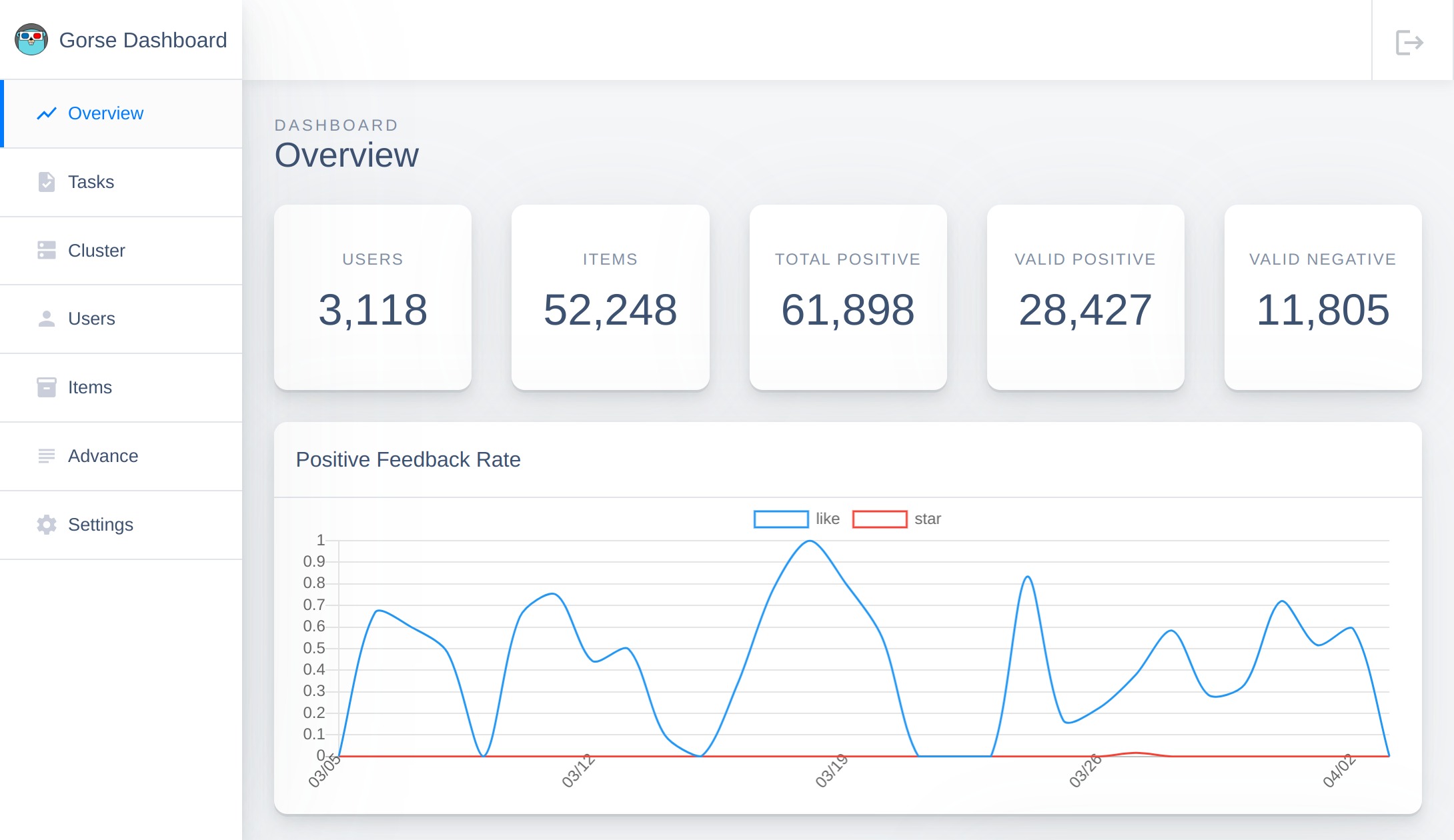1454x840 pixels.
Task: Click the Items archive box icon
Action: pos(46,387)
